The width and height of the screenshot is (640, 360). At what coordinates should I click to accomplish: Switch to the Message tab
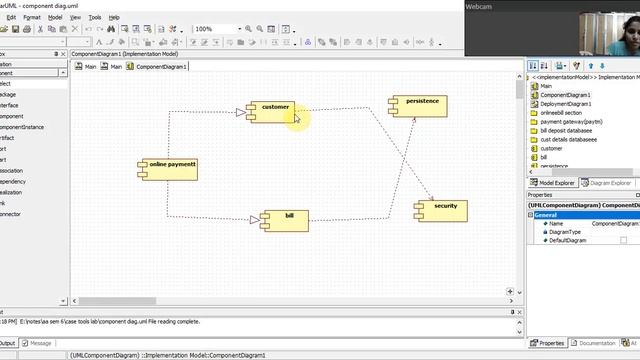(37, 343)
